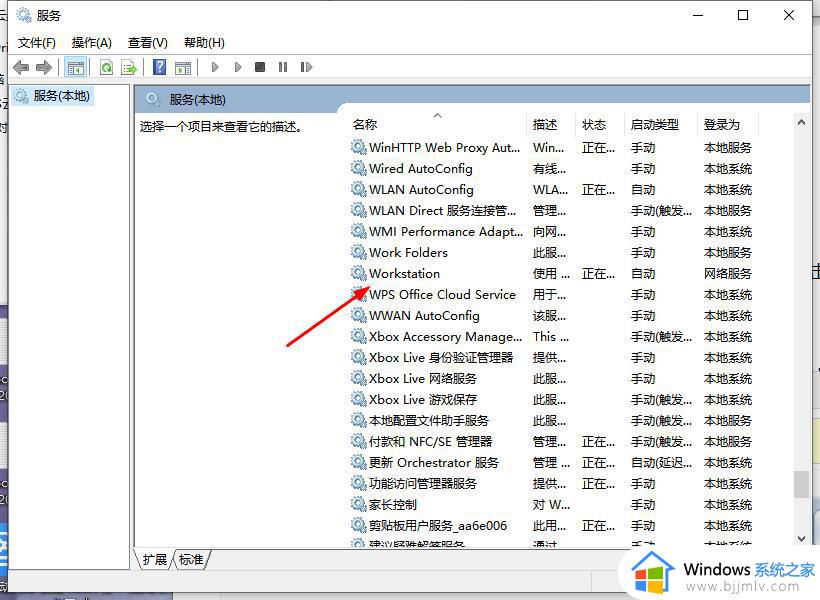820x600 pixels.
Task: Select the 功能访问管理器服务 service
Action: (x=551, y=483)
